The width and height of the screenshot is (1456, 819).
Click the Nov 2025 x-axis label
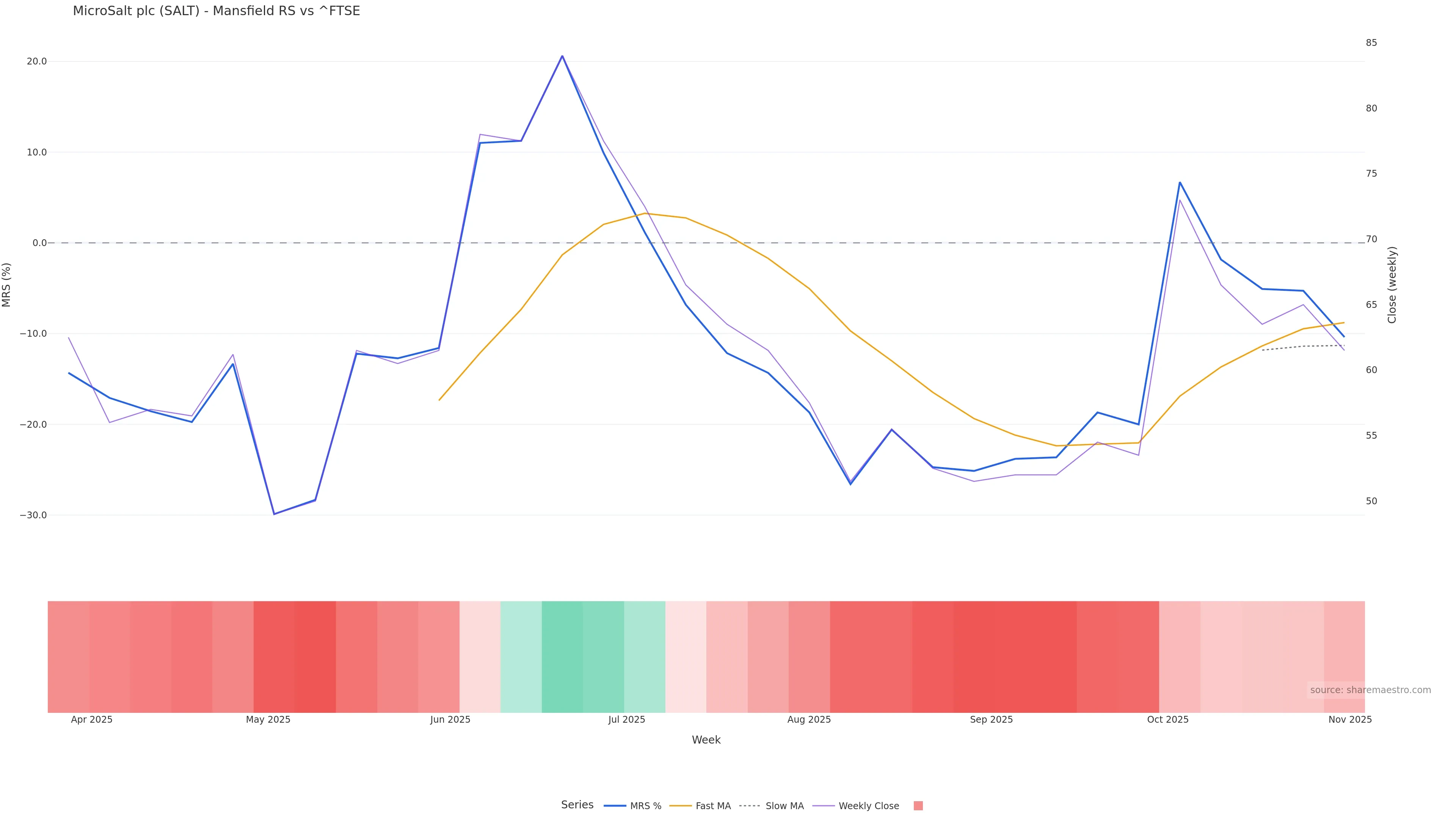(1350, 720)
